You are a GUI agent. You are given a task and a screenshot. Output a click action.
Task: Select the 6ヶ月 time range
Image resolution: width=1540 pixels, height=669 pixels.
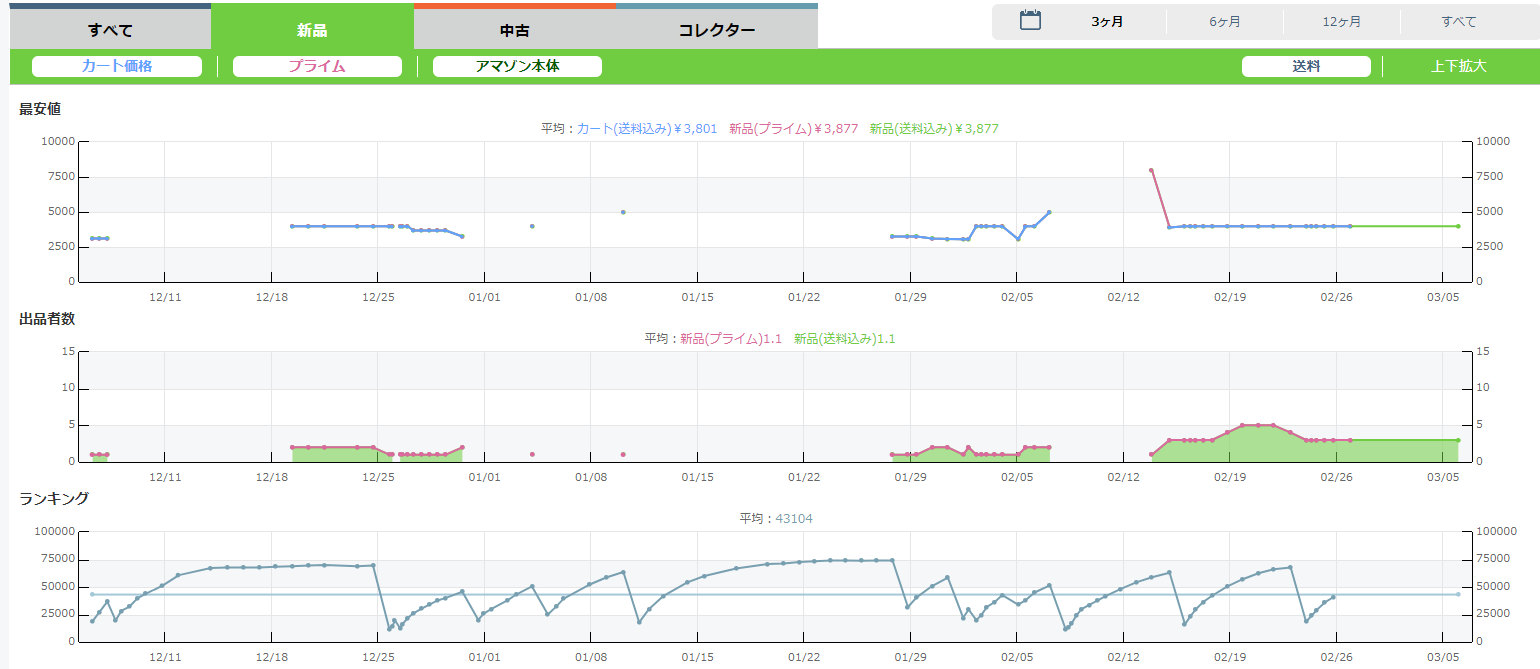(1225, 22)
